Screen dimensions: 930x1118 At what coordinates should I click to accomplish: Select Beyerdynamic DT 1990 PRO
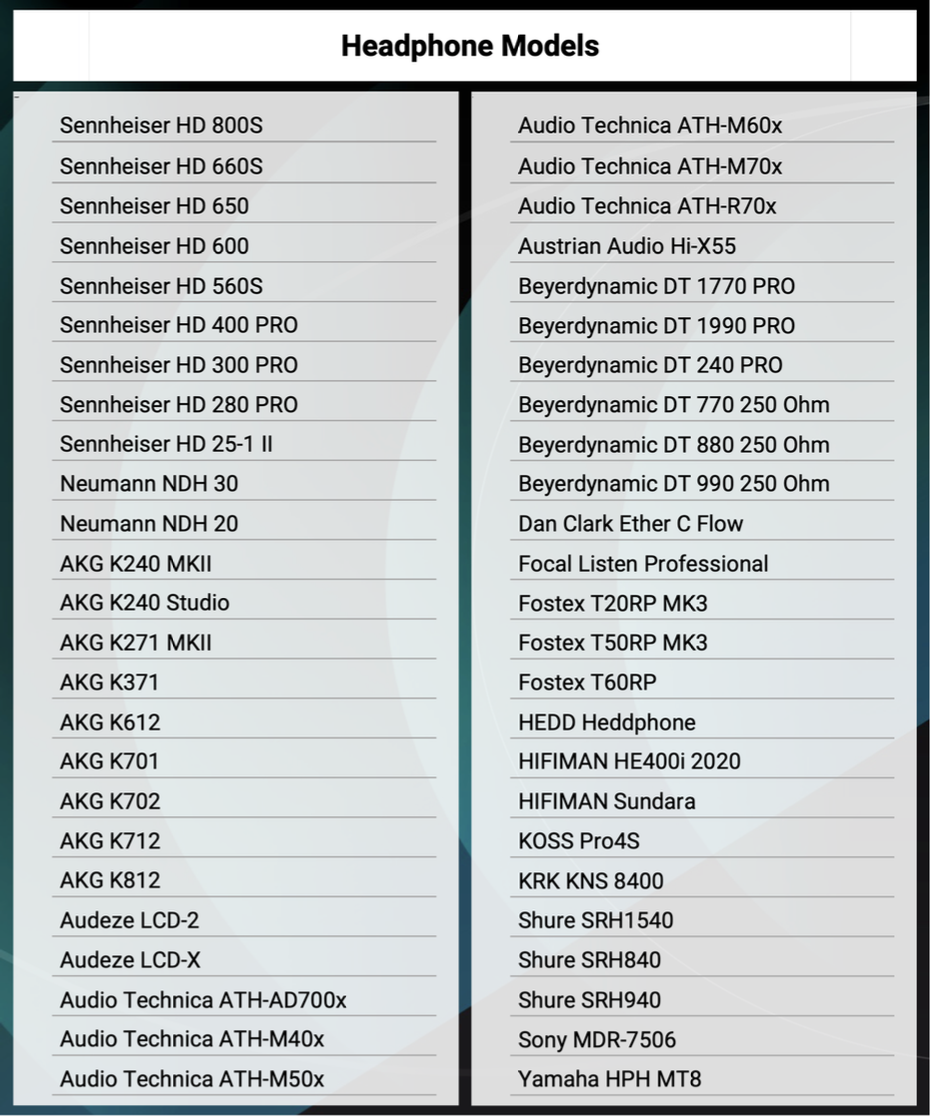tap(656, 326)
